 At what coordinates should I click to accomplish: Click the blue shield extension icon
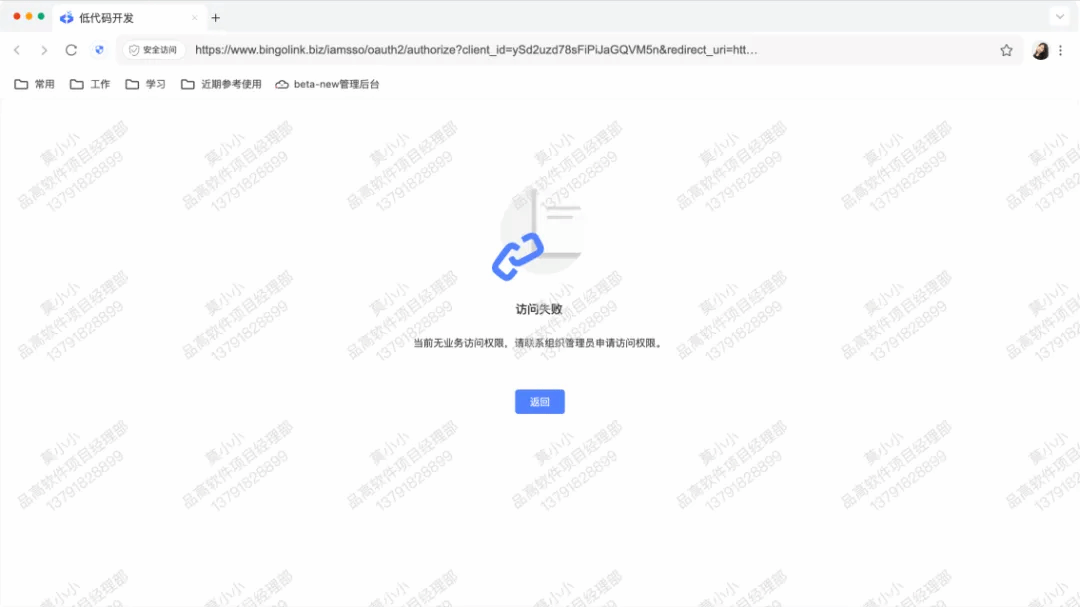tap(99, 50)
